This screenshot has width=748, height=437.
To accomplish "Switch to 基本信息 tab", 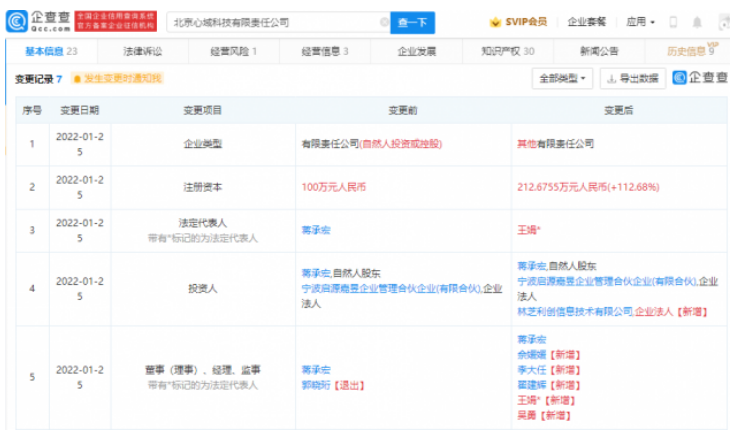I will pos(51,51).
